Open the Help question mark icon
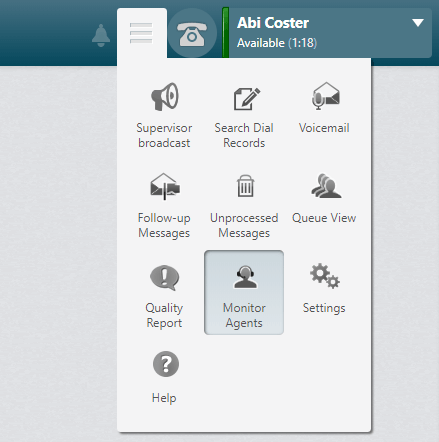 (x=166, y=364)
